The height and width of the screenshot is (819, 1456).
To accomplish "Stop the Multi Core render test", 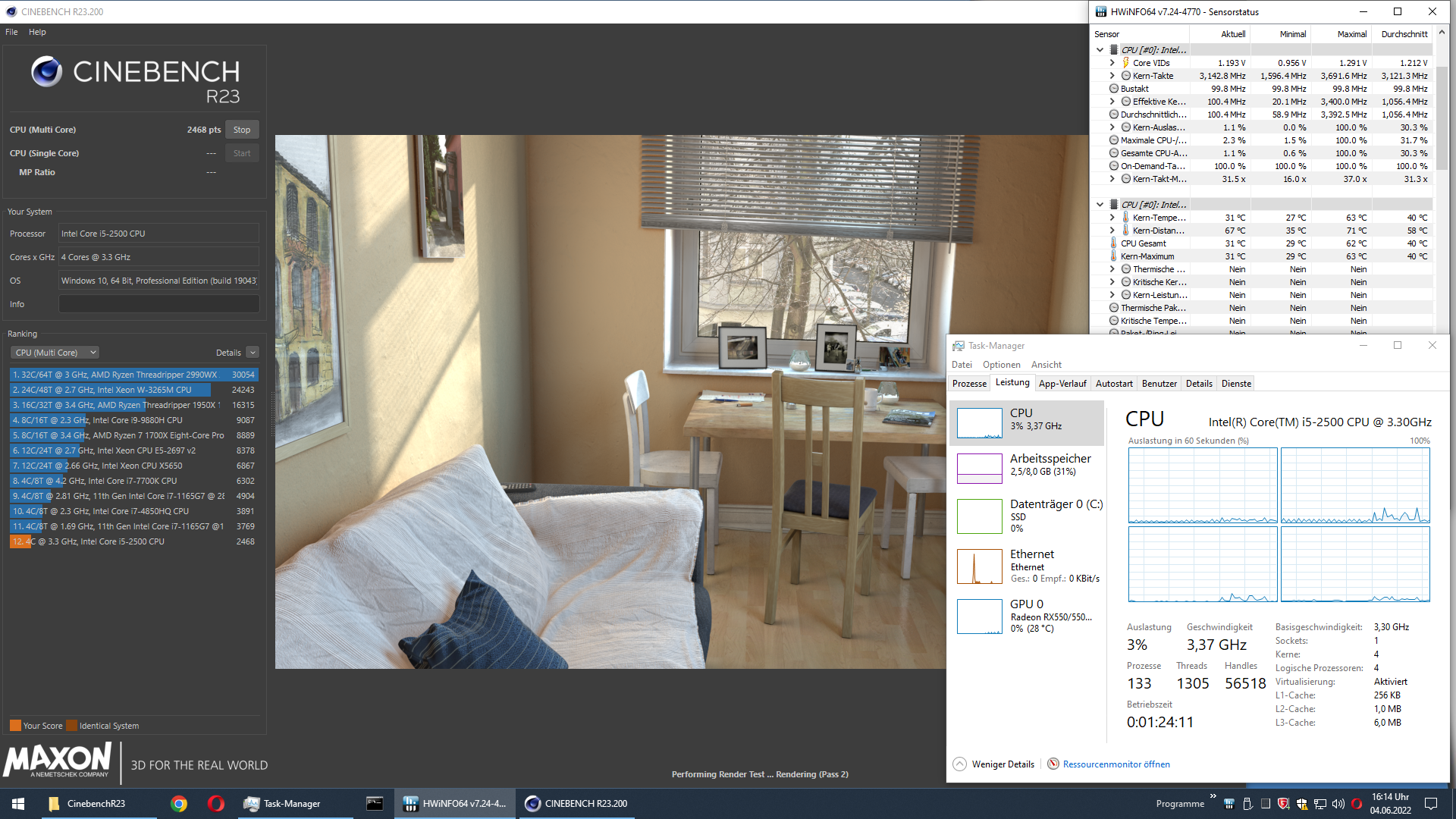I will [x=242, y=130].
